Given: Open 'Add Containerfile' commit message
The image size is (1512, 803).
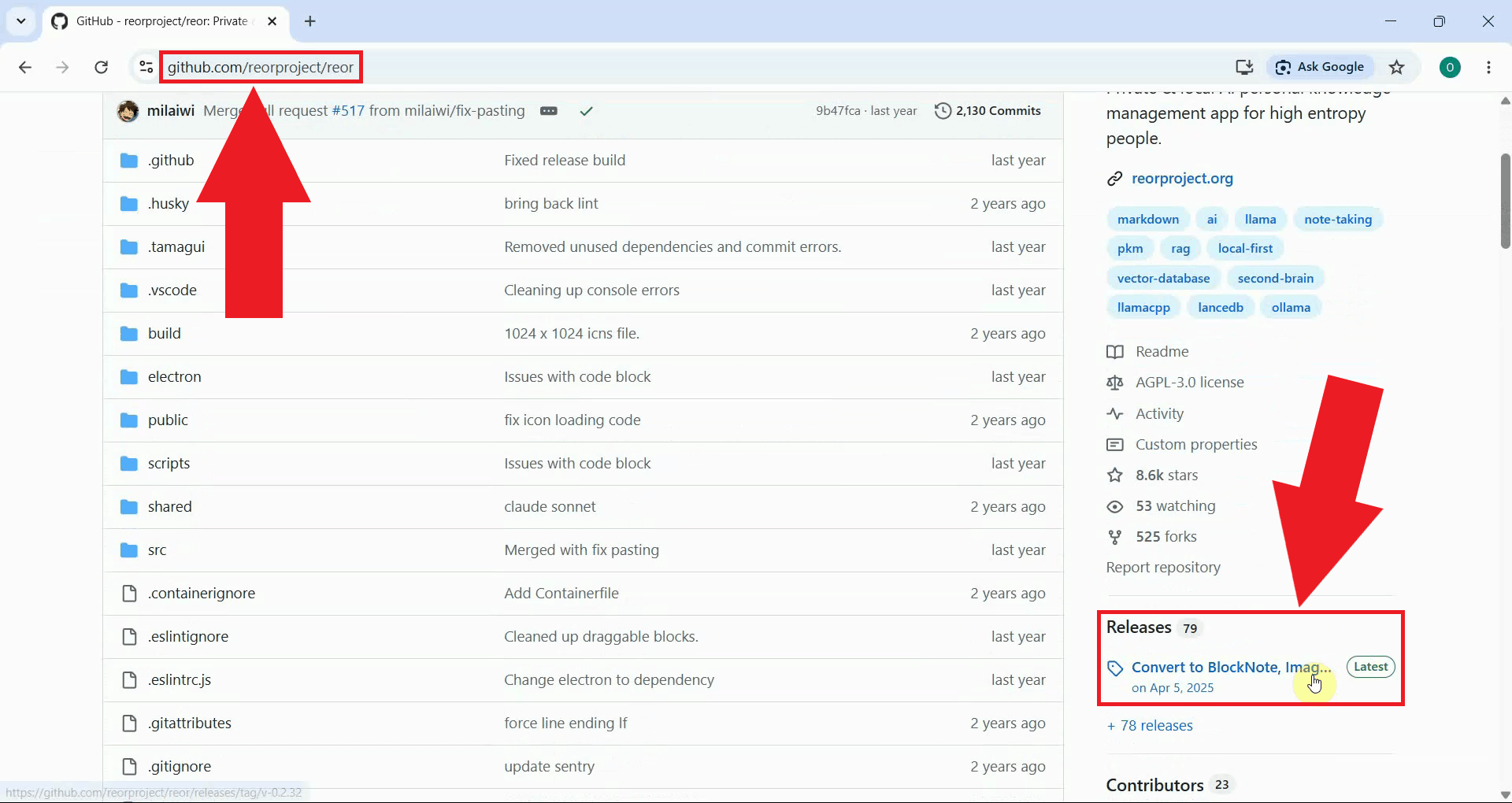Looking at the screenshot, I should click(561, 594).
